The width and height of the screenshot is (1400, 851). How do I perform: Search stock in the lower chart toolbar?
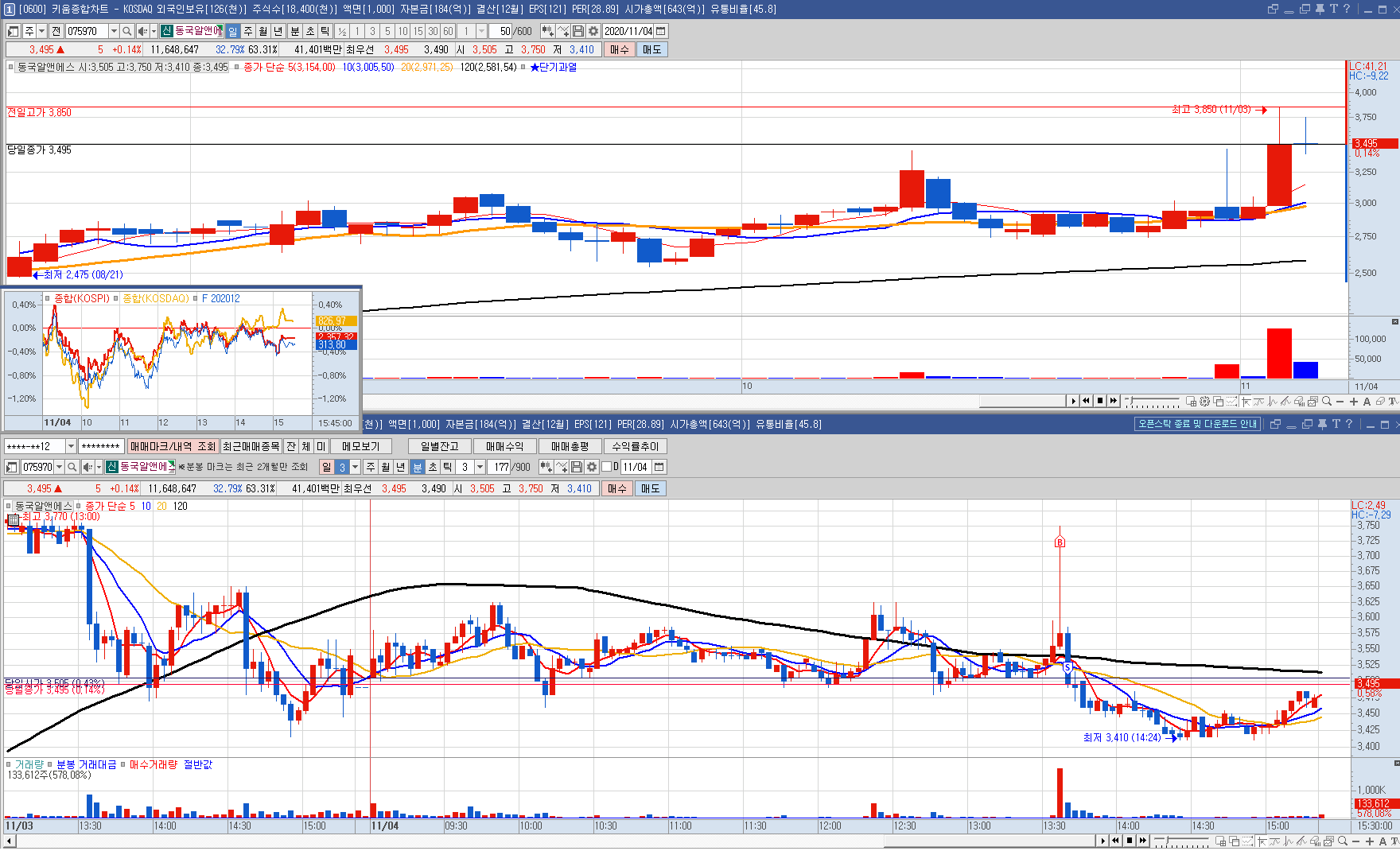click(72, 467)
